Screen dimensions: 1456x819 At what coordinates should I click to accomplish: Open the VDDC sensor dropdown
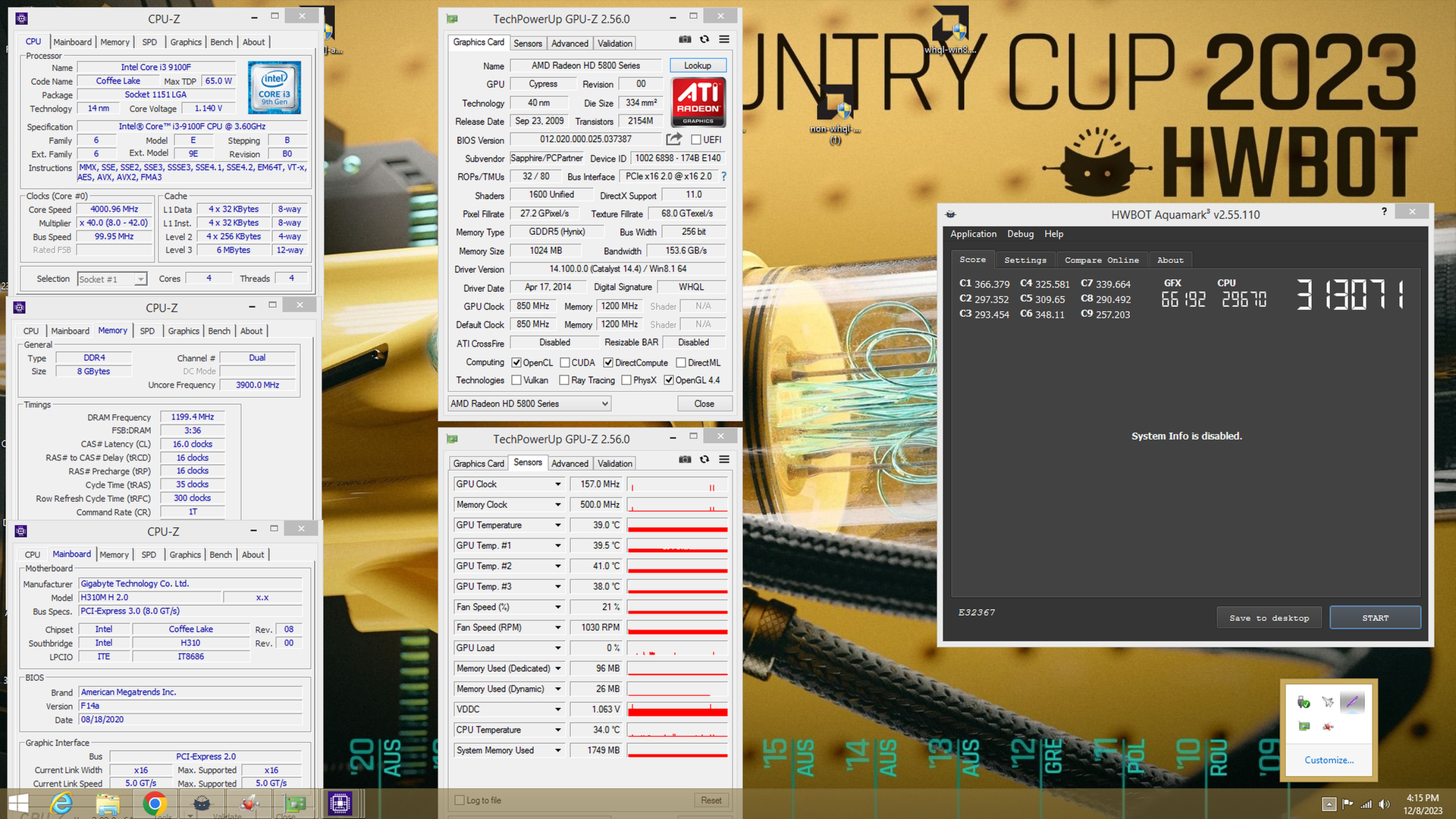[x=558, y=709]
